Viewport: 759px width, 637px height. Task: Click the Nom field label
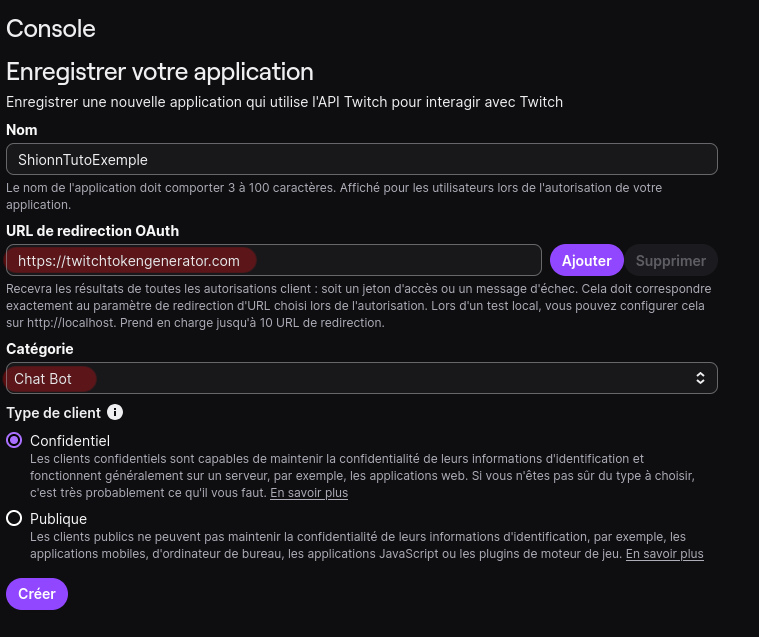(x=22, y=130)
